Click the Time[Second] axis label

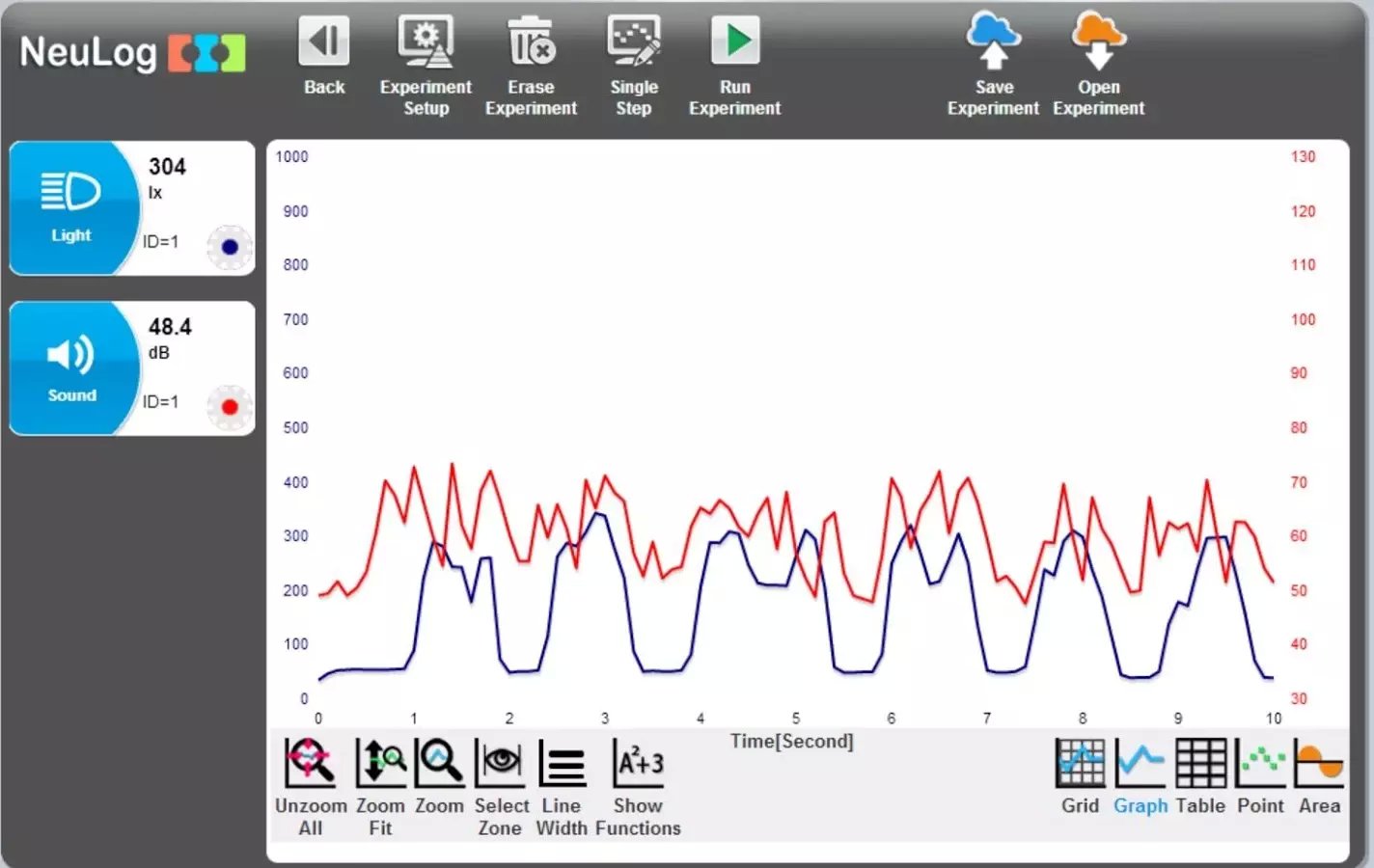(791, 741)
